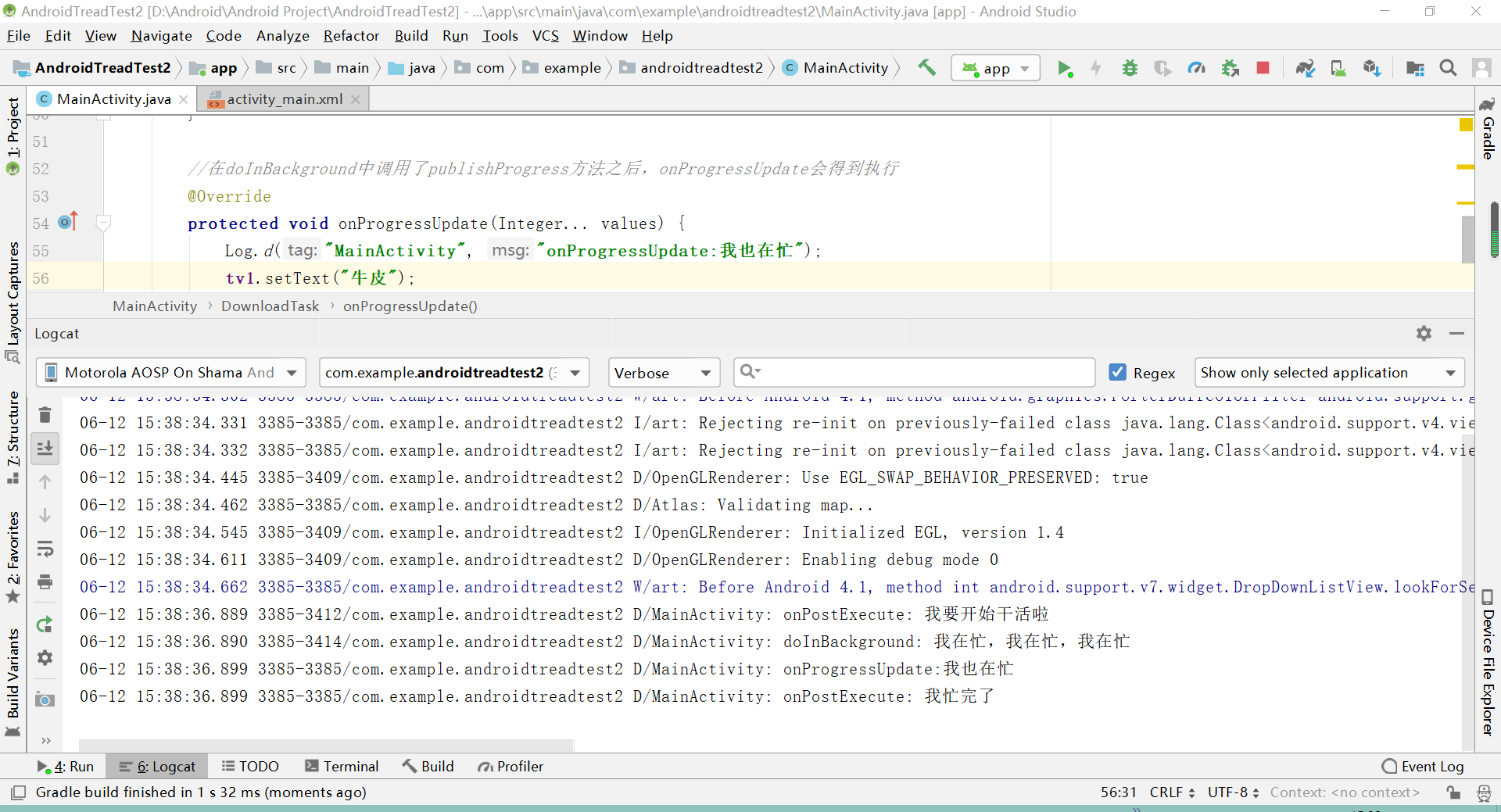Screen dimensions: 1501x812
Task: Switch to activity_main.xml editor tab
Action: pos(285,99)
